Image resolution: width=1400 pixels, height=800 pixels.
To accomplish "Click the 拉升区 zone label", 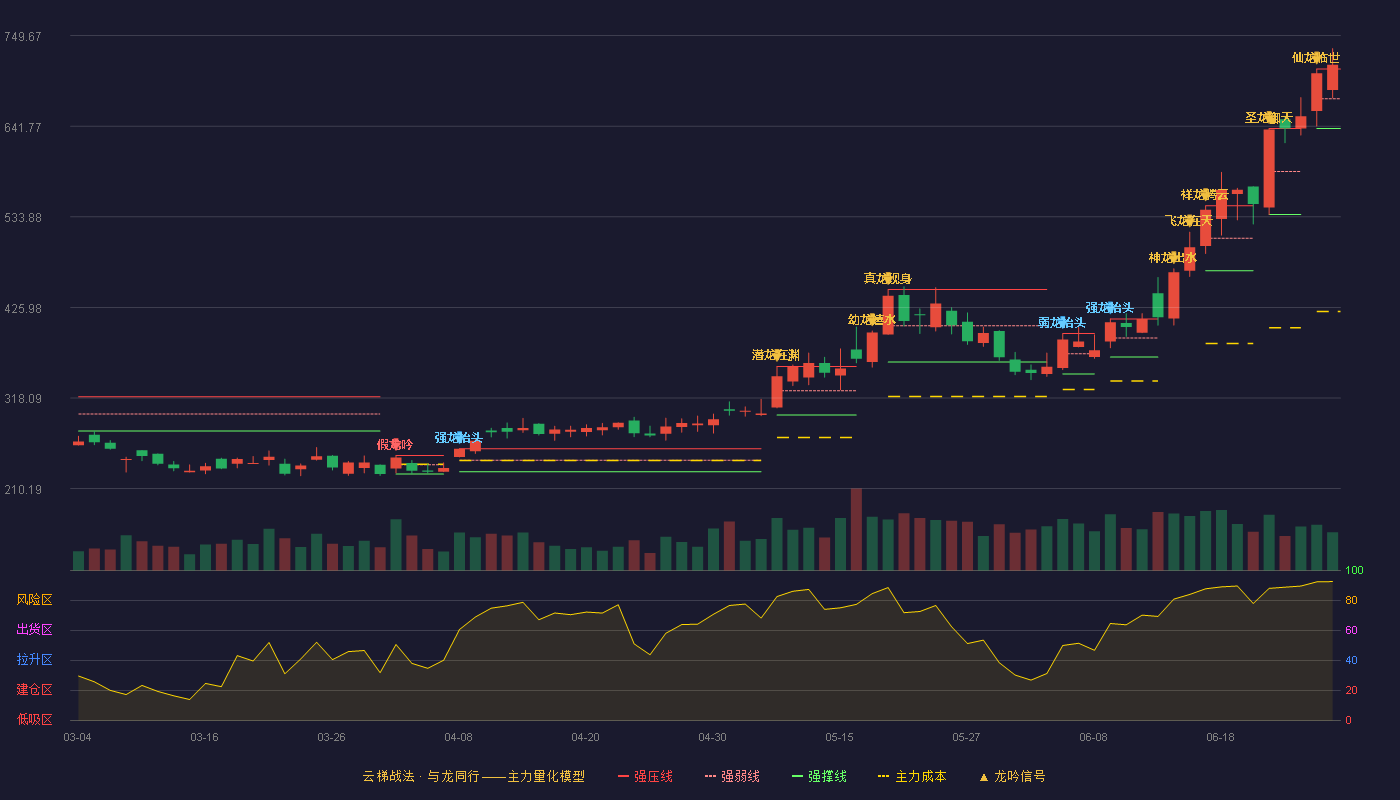I will pos(35,660).
